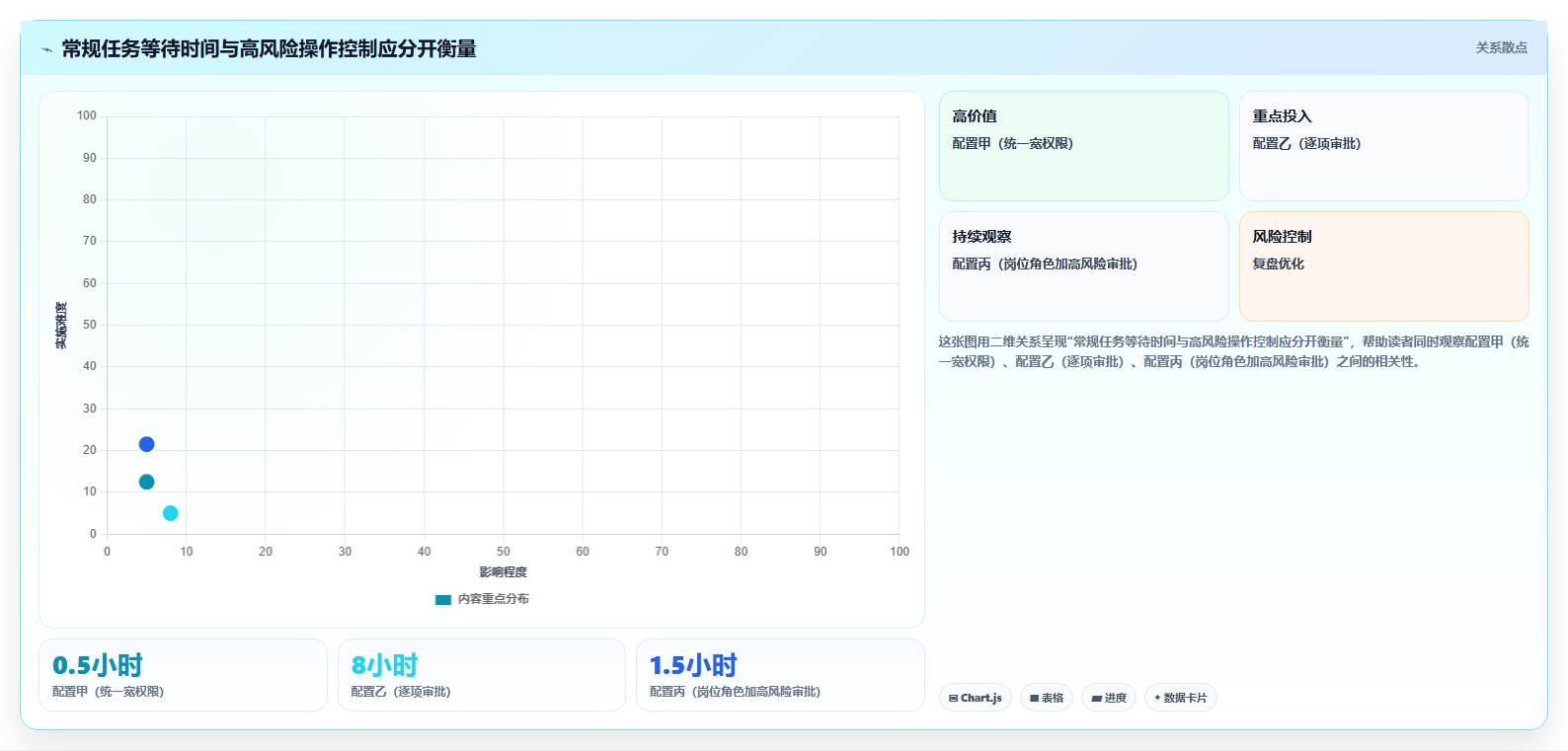Click the 8小时 stat card
This screenshot has height=751, width=1568.
point(482,675)
